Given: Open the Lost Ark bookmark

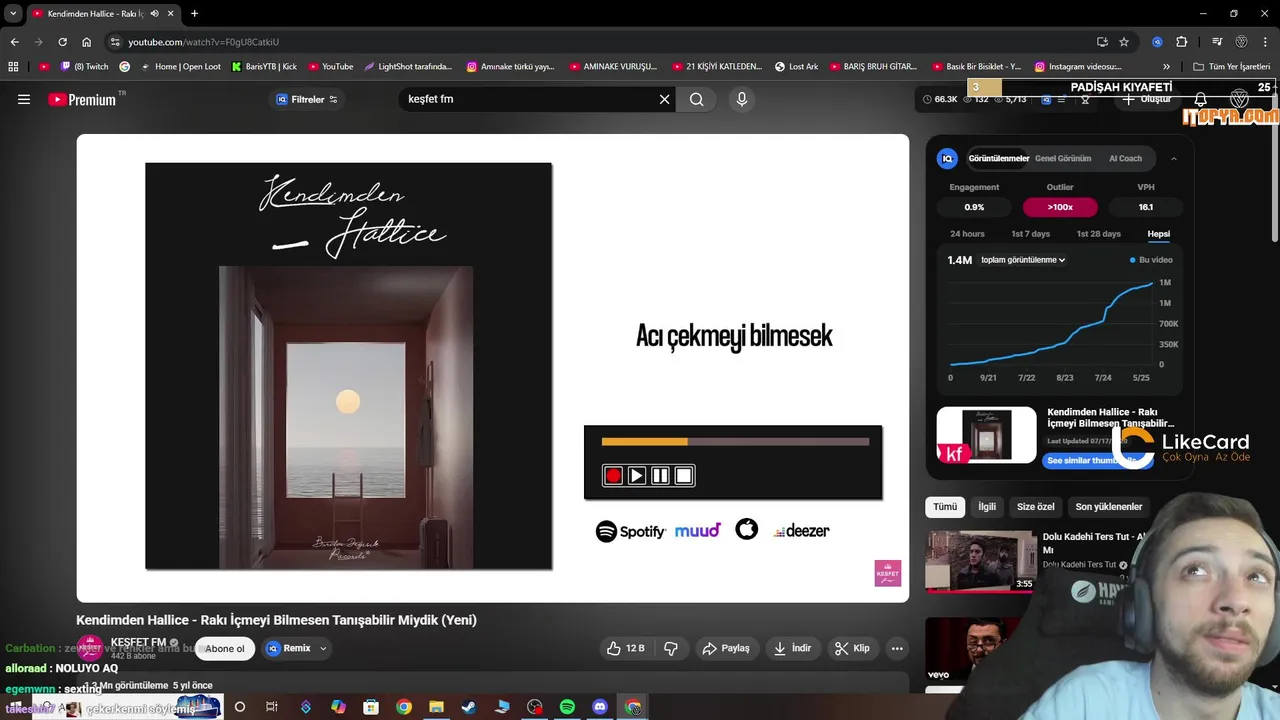Looking at the screenshot, I should tap(796, 67).
